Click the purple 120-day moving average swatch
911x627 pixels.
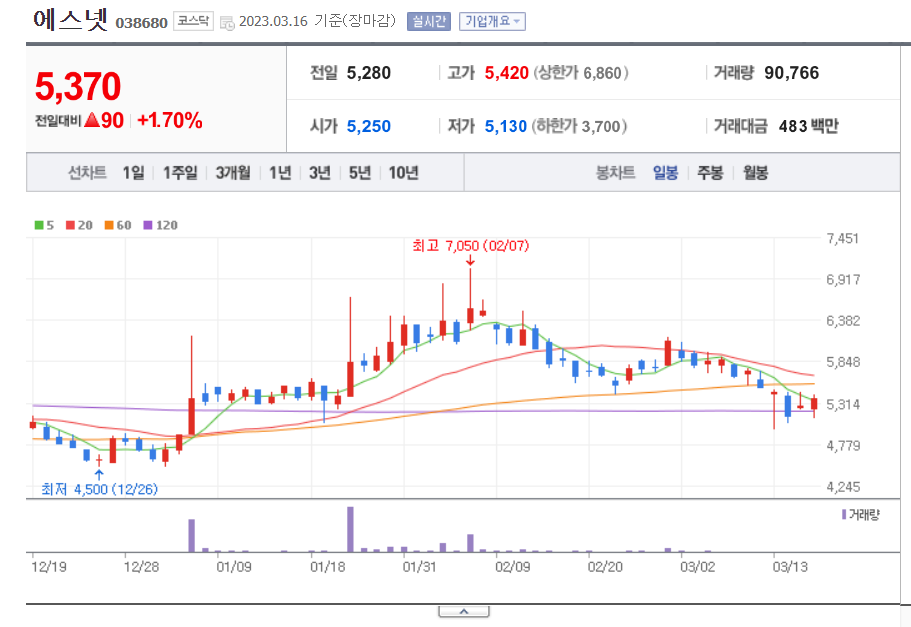tap(148, 225)
